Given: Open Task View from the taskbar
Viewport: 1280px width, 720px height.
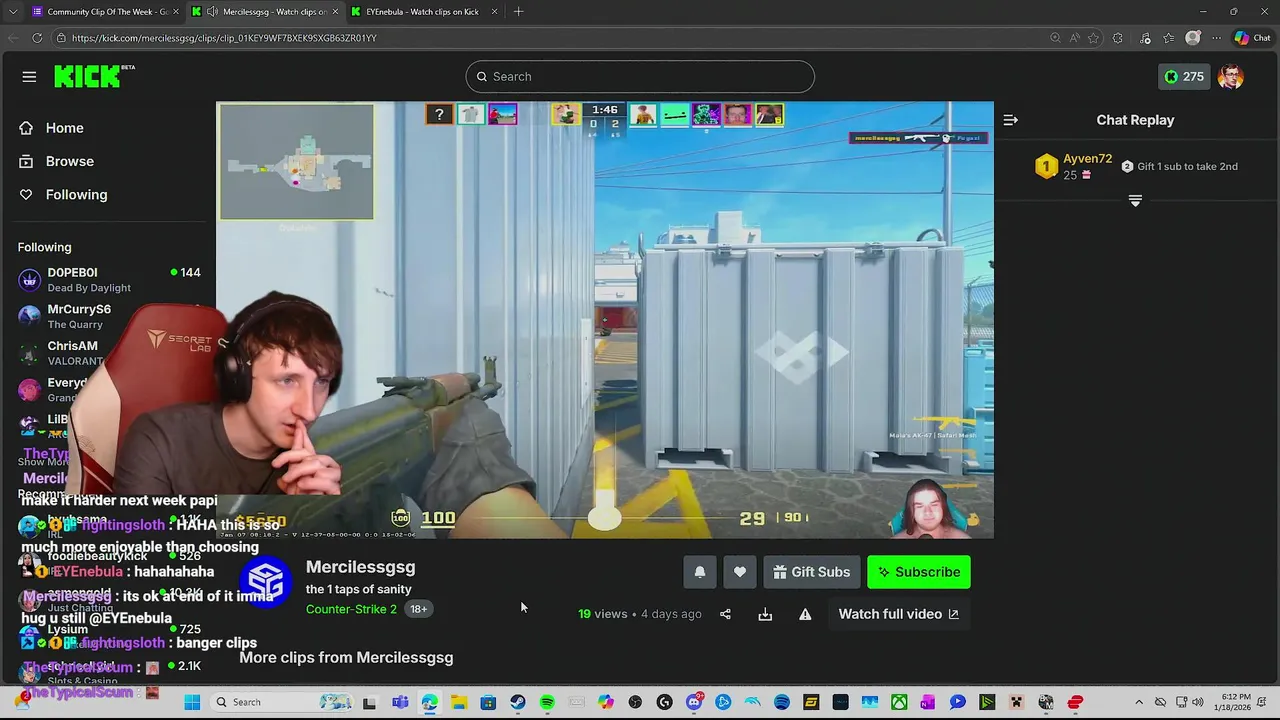Looking at the screenshot, I should click(x=369, y=702).
